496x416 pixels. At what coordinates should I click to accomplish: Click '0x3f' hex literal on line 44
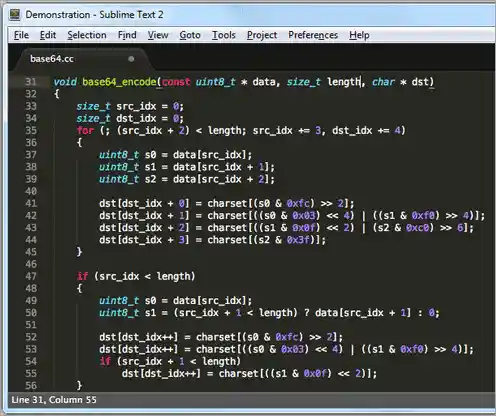[298, 240]
